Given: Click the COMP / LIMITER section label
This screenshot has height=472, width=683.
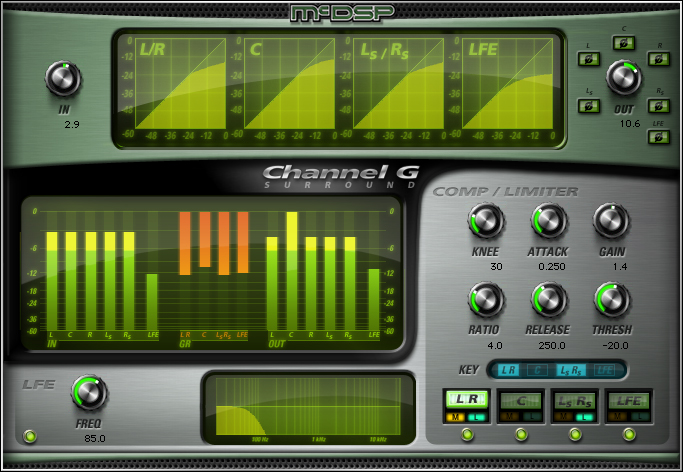Looking at the screenshot, I should (x=505, y=192).
